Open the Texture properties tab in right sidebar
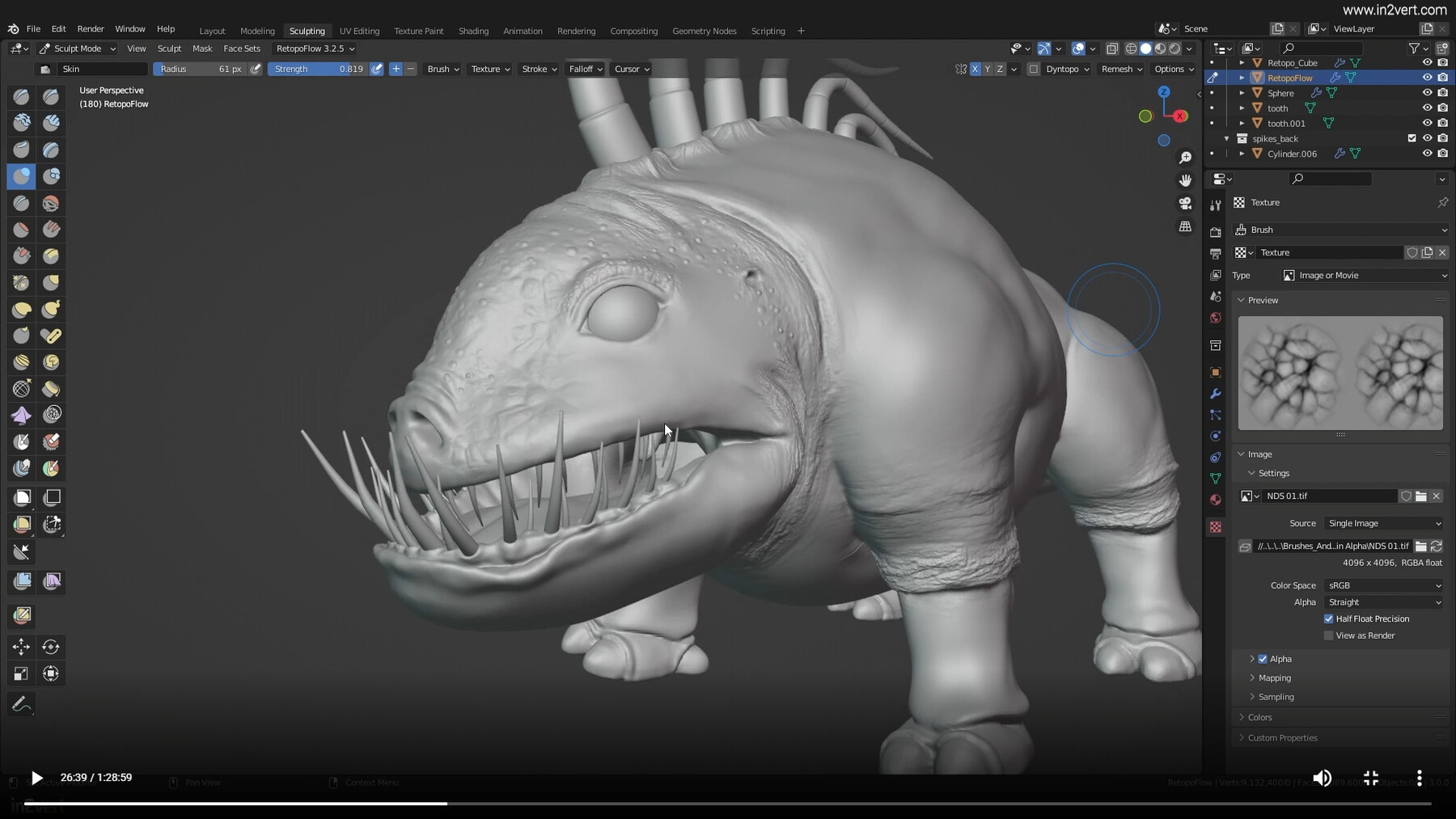This screenshot has height=819, width=1456. coord(1217,526)
